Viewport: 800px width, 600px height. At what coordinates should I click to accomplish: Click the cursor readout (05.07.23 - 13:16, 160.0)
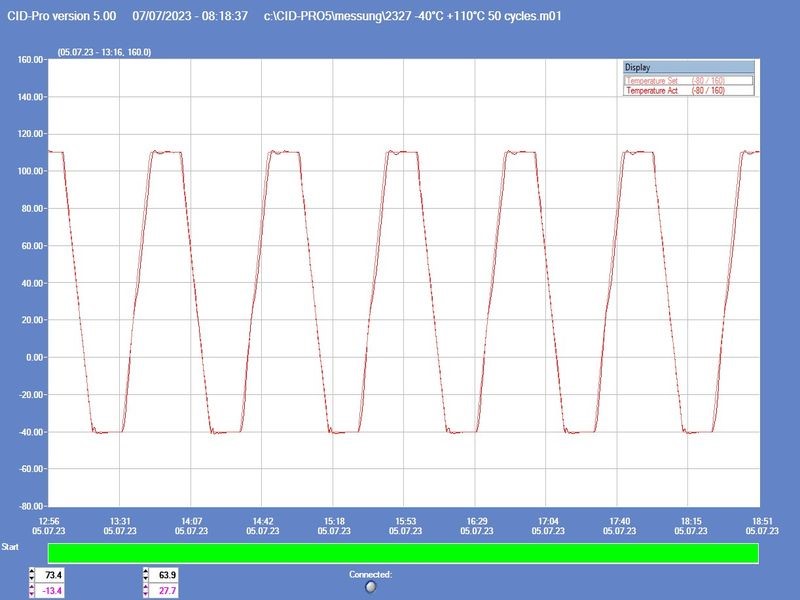click(104, 52)
